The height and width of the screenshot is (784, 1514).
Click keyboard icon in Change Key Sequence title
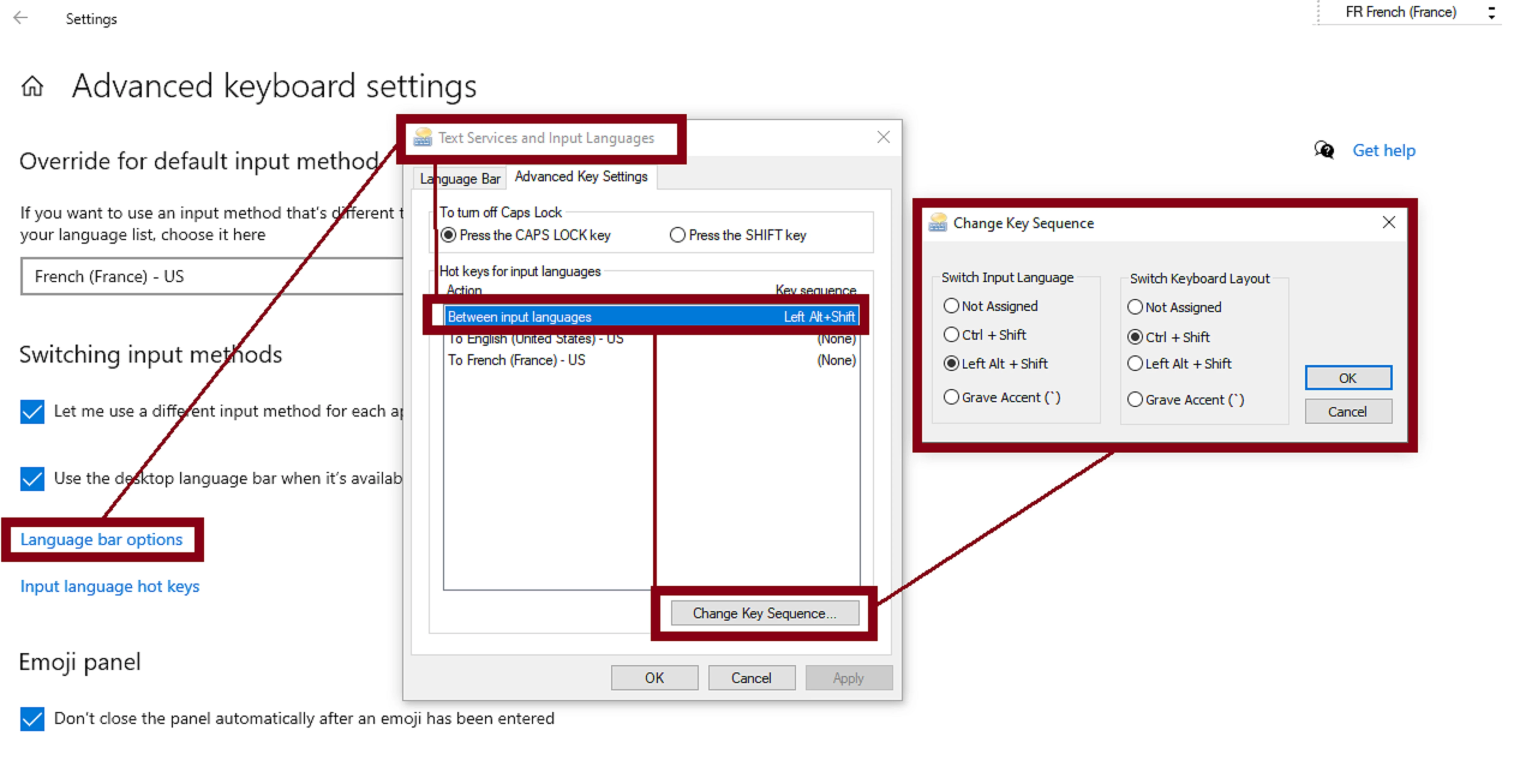pyautogui.click(x=938, y=223)
